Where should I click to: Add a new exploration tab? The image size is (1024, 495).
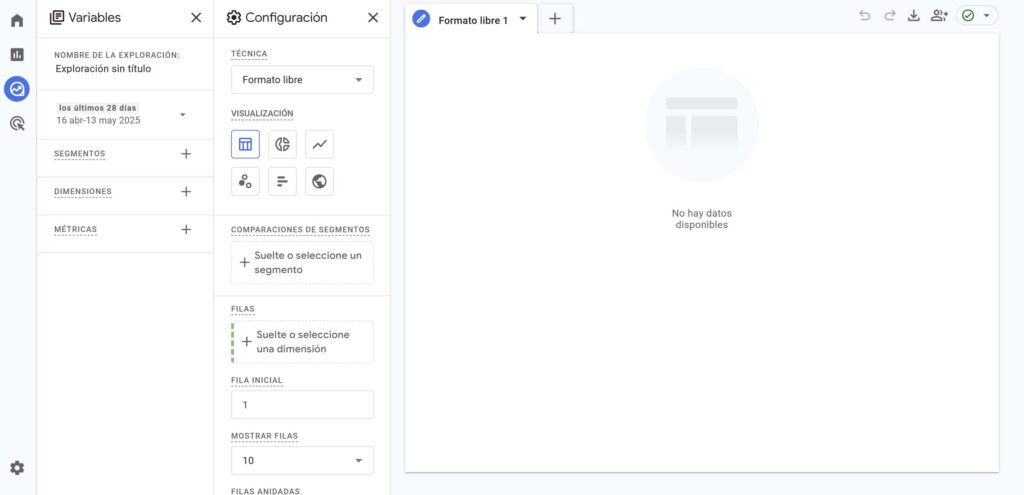[x=555, y=19]
